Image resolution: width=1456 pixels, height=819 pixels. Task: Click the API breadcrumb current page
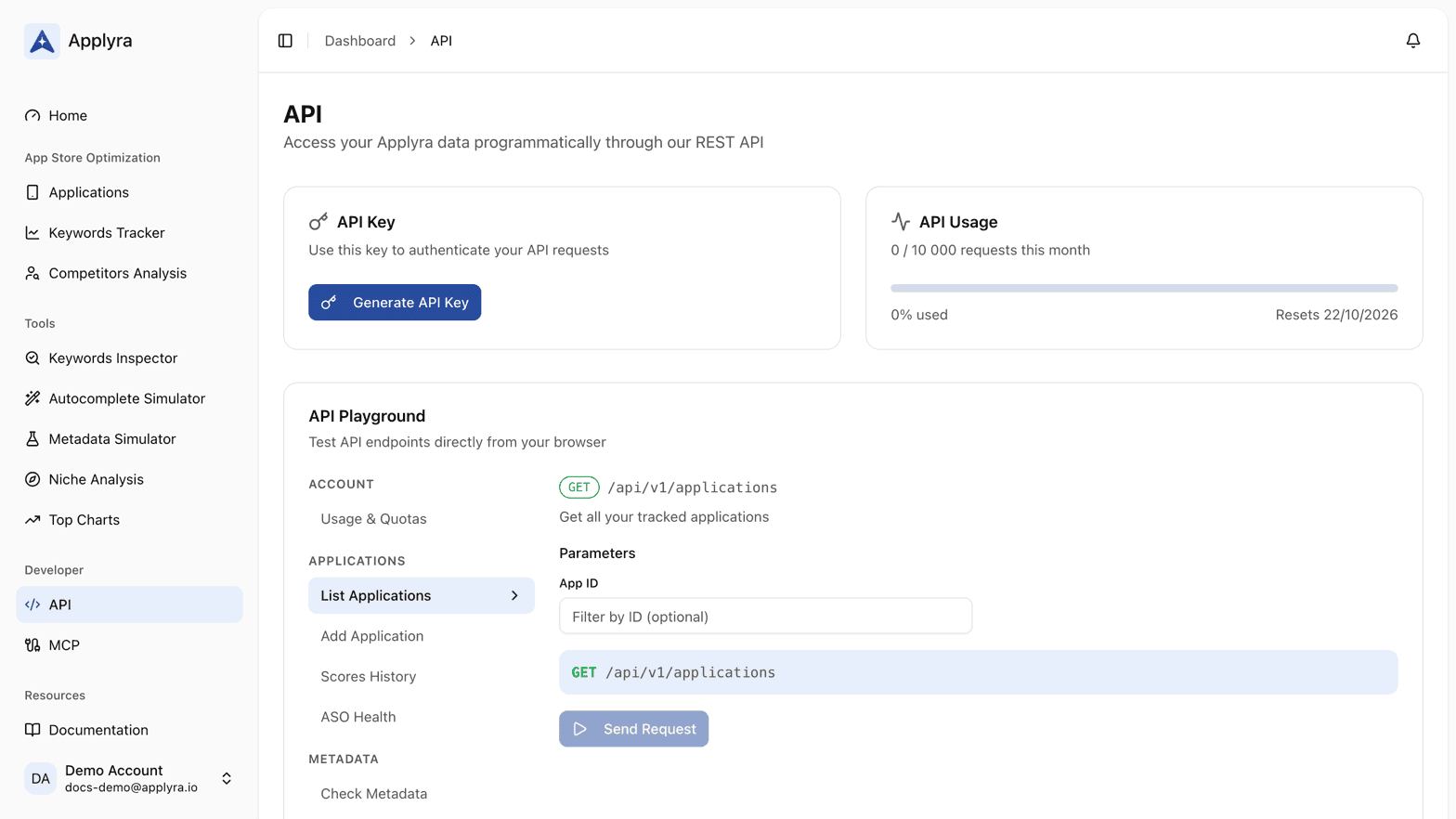(441, 41)
